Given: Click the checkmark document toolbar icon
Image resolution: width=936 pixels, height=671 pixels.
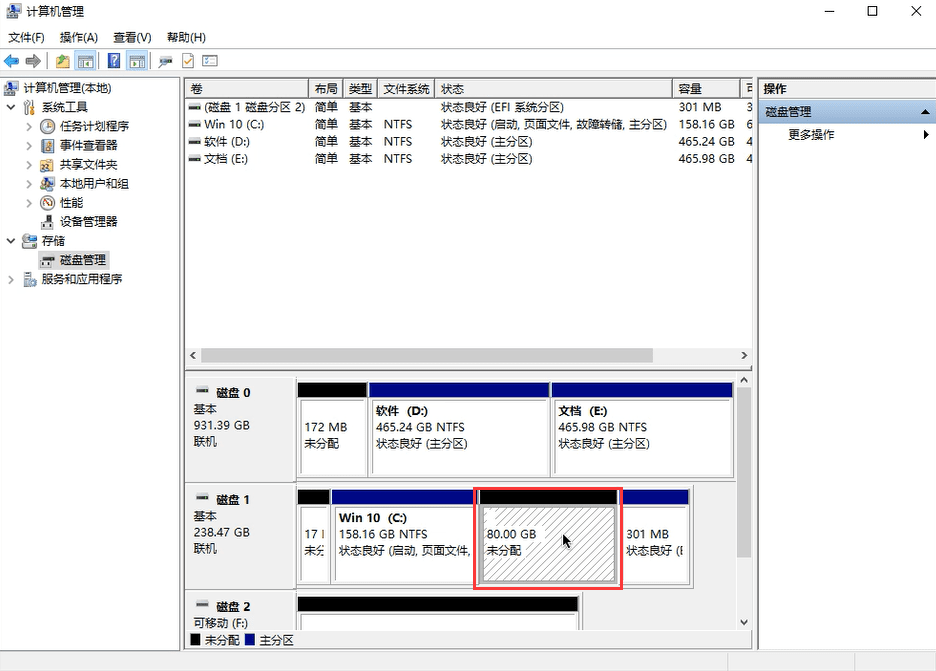Looking at the screenshot, I should click(x=188, y=61).
